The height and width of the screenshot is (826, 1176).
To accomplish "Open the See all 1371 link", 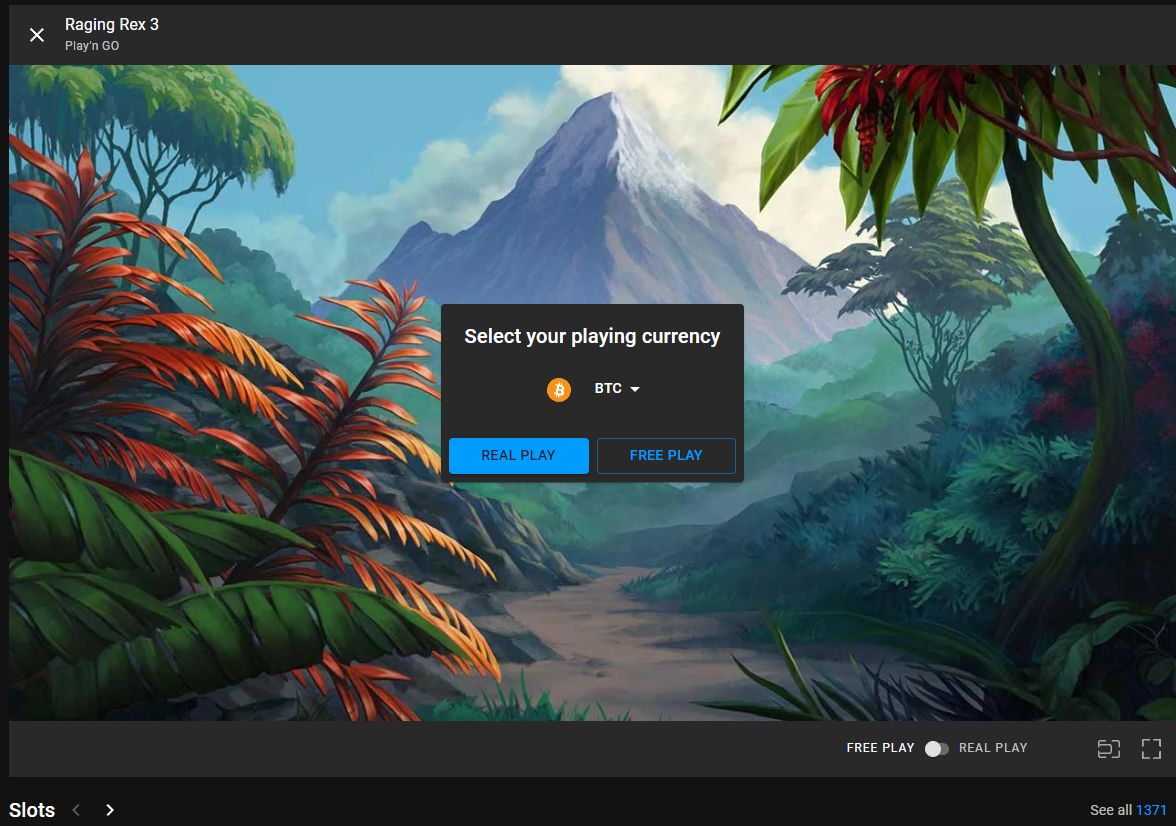I will pyautogui.click(x=1128, y=810).
